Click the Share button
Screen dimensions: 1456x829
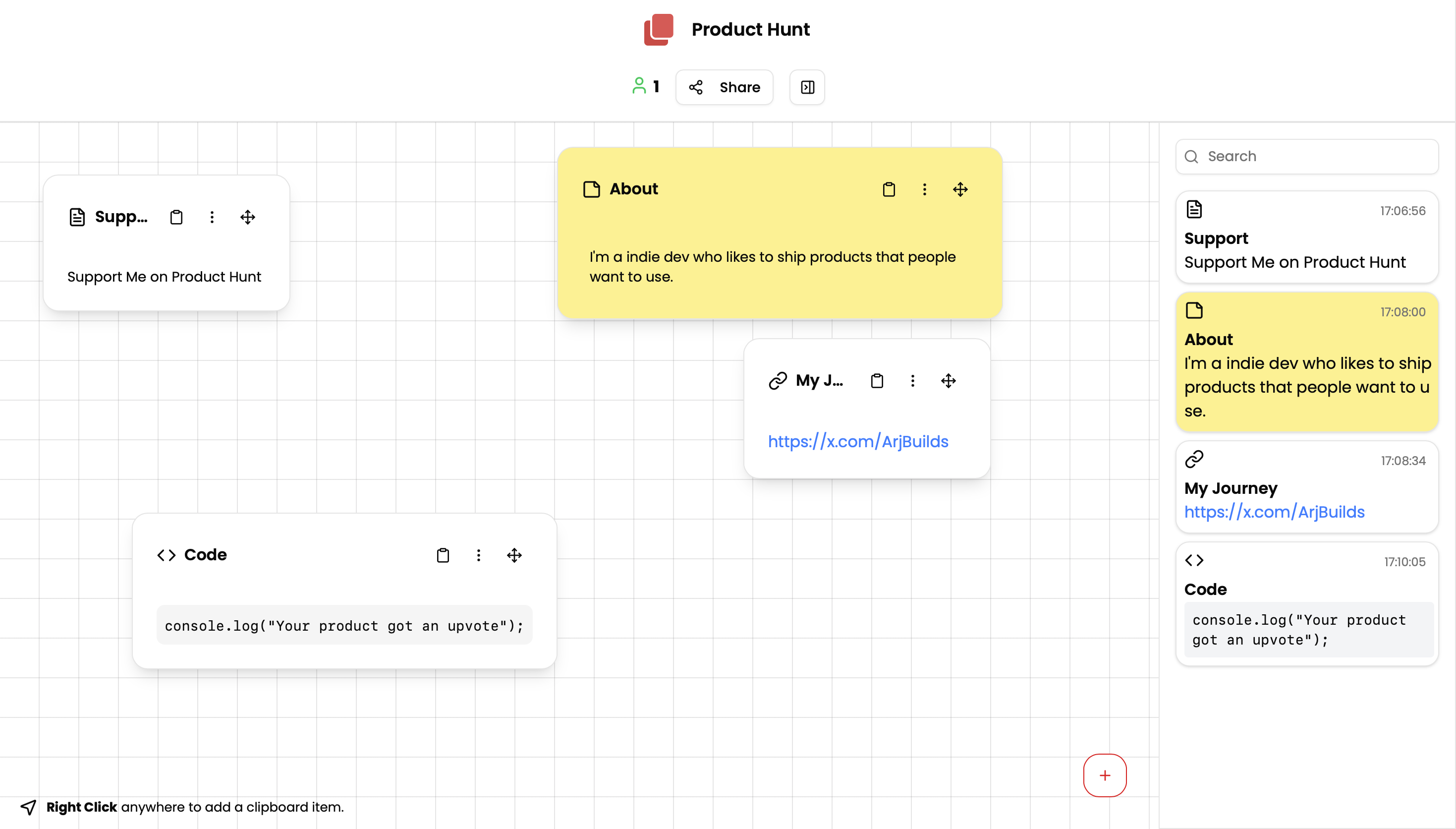pos(724,87)
